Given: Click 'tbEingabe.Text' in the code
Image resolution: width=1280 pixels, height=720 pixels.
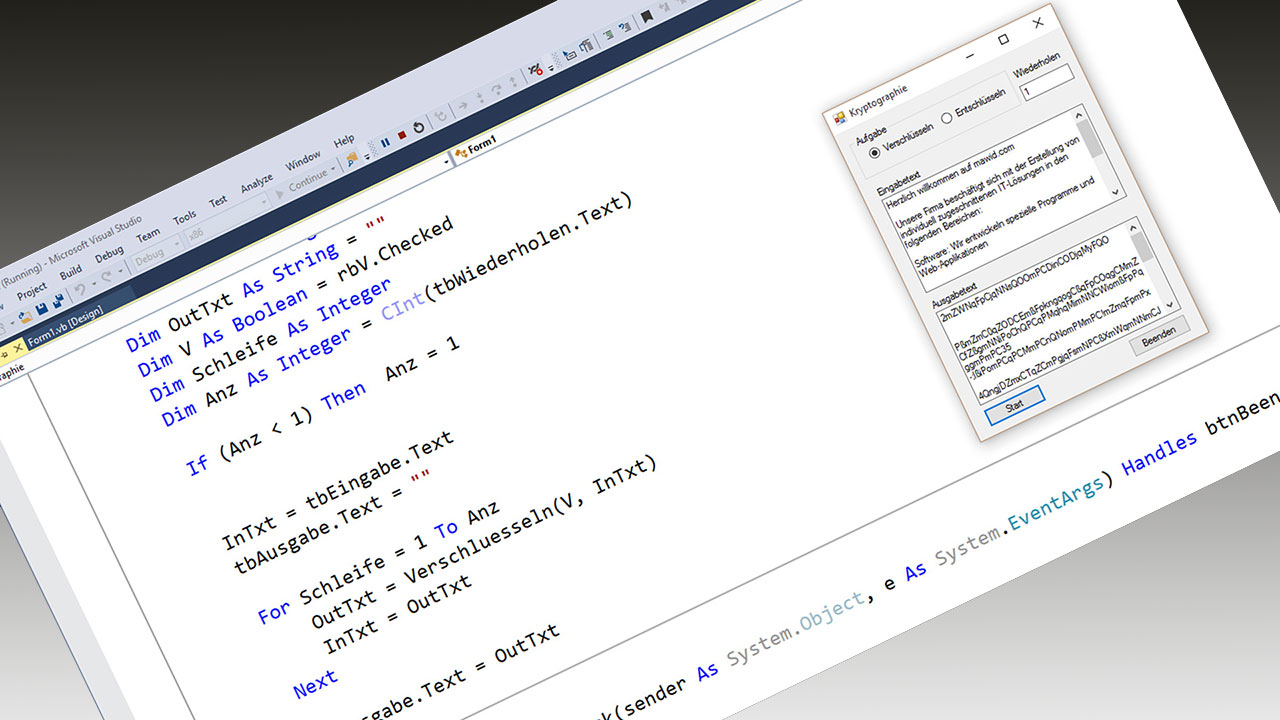Looking at the screenshot, I should [x=379, y=471].
